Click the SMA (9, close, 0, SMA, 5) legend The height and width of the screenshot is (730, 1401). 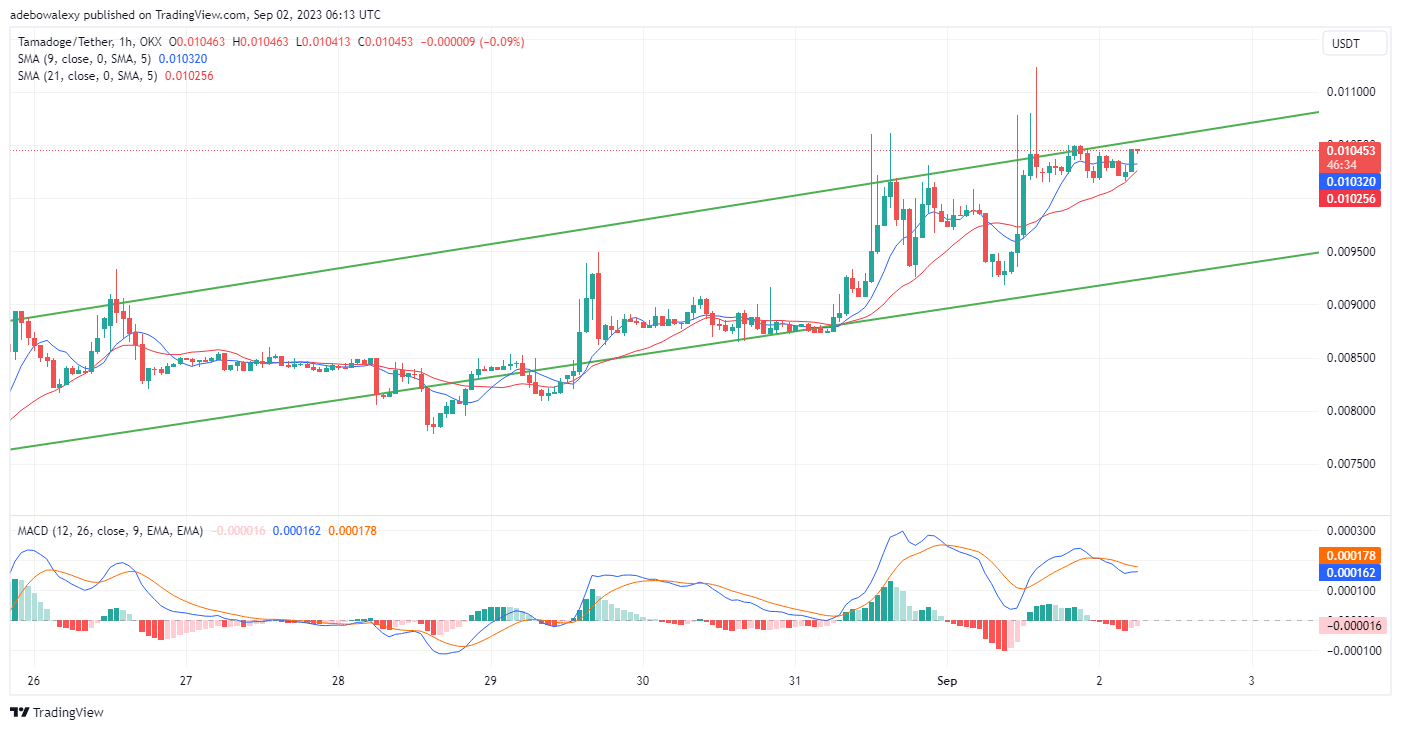[85, 59]
